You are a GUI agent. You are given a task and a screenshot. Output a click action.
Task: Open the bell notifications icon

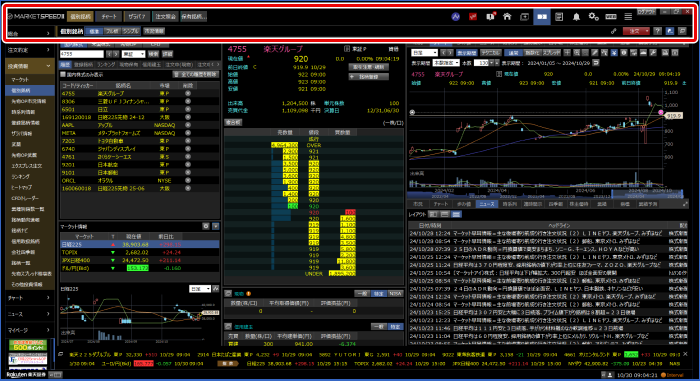click(576, 17)
